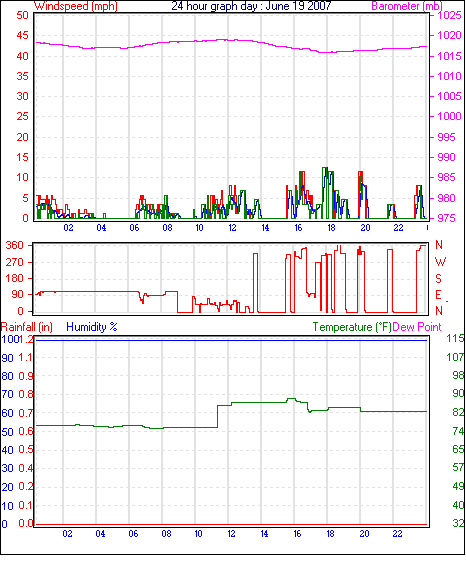Click the 5 windspeed axis value
The width and height of the screenshot is (466, 563).
[x=25, y=198]
